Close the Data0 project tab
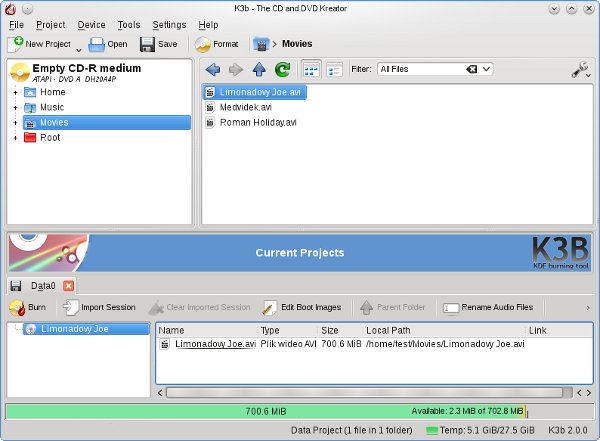 69,286
